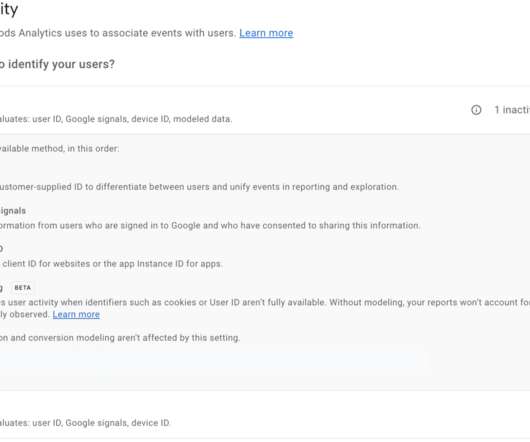Click the signed in to Google description
Viewport: 530px width, 442px height.
point(210,225)
